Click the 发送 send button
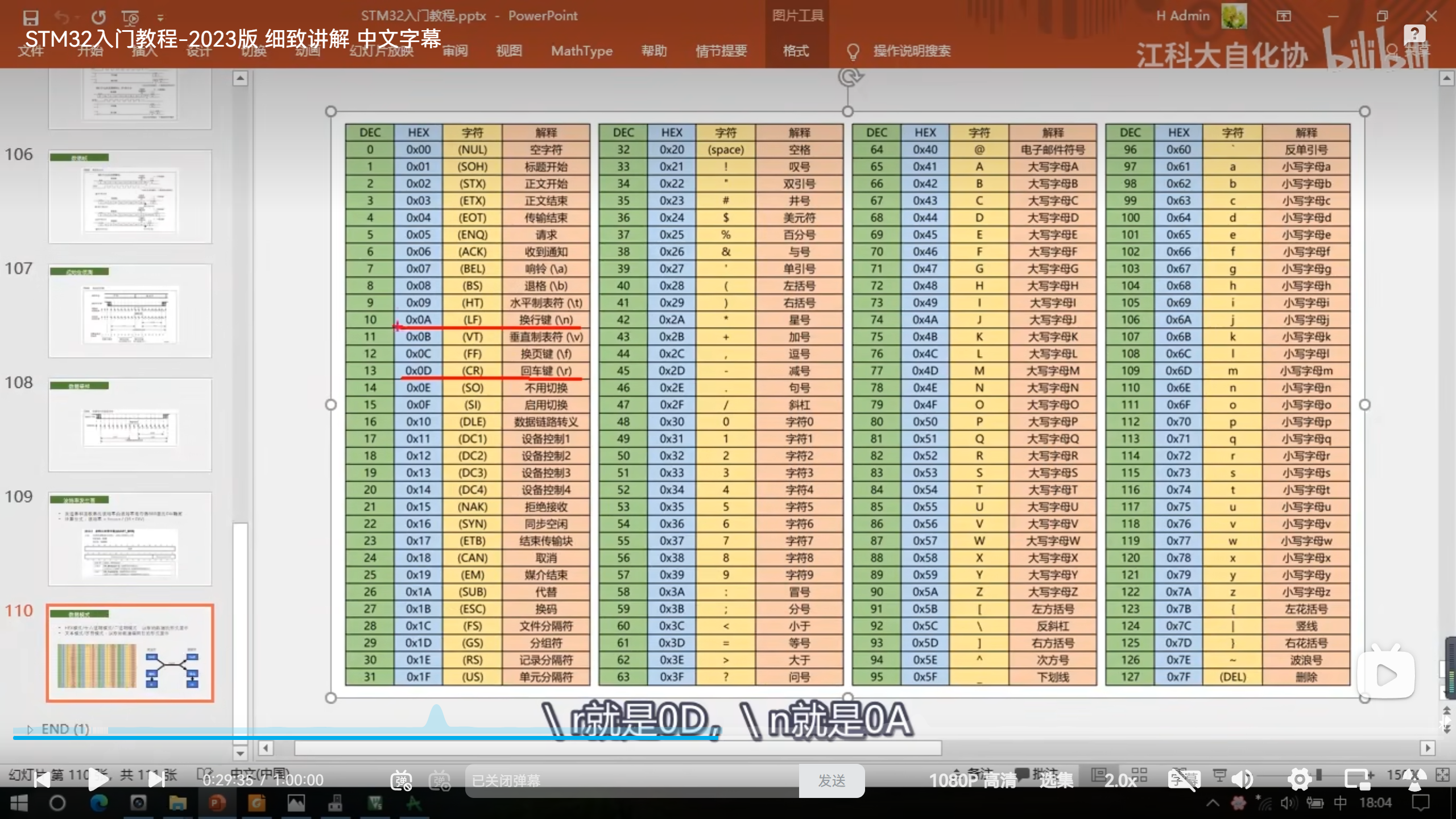Image resolution: width=1456 pixels, height=819 pixels. tap(832, 780)
